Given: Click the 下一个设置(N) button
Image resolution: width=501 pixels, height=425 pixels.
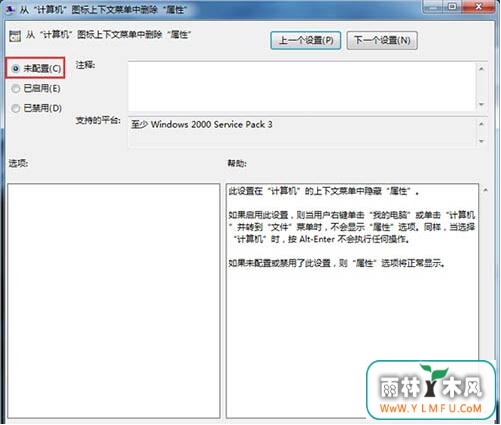Looking at the screenshot, I should pyautogui.click(x=382, y=41).
